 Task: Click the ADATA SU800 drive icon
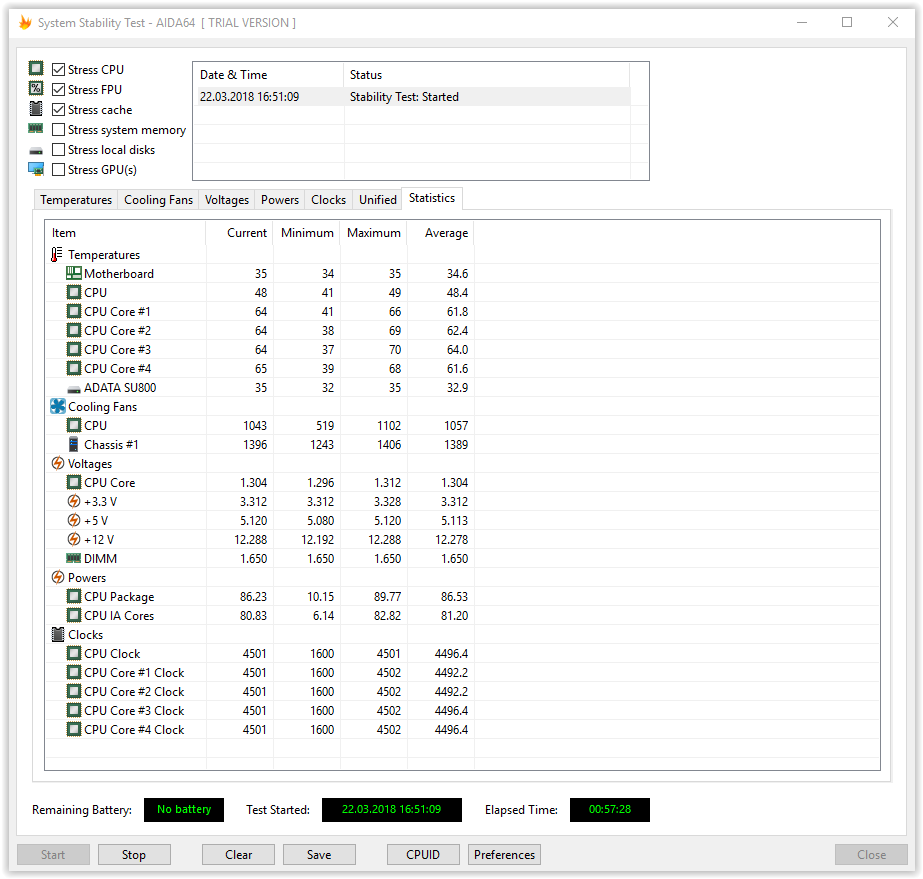point(74,388)
